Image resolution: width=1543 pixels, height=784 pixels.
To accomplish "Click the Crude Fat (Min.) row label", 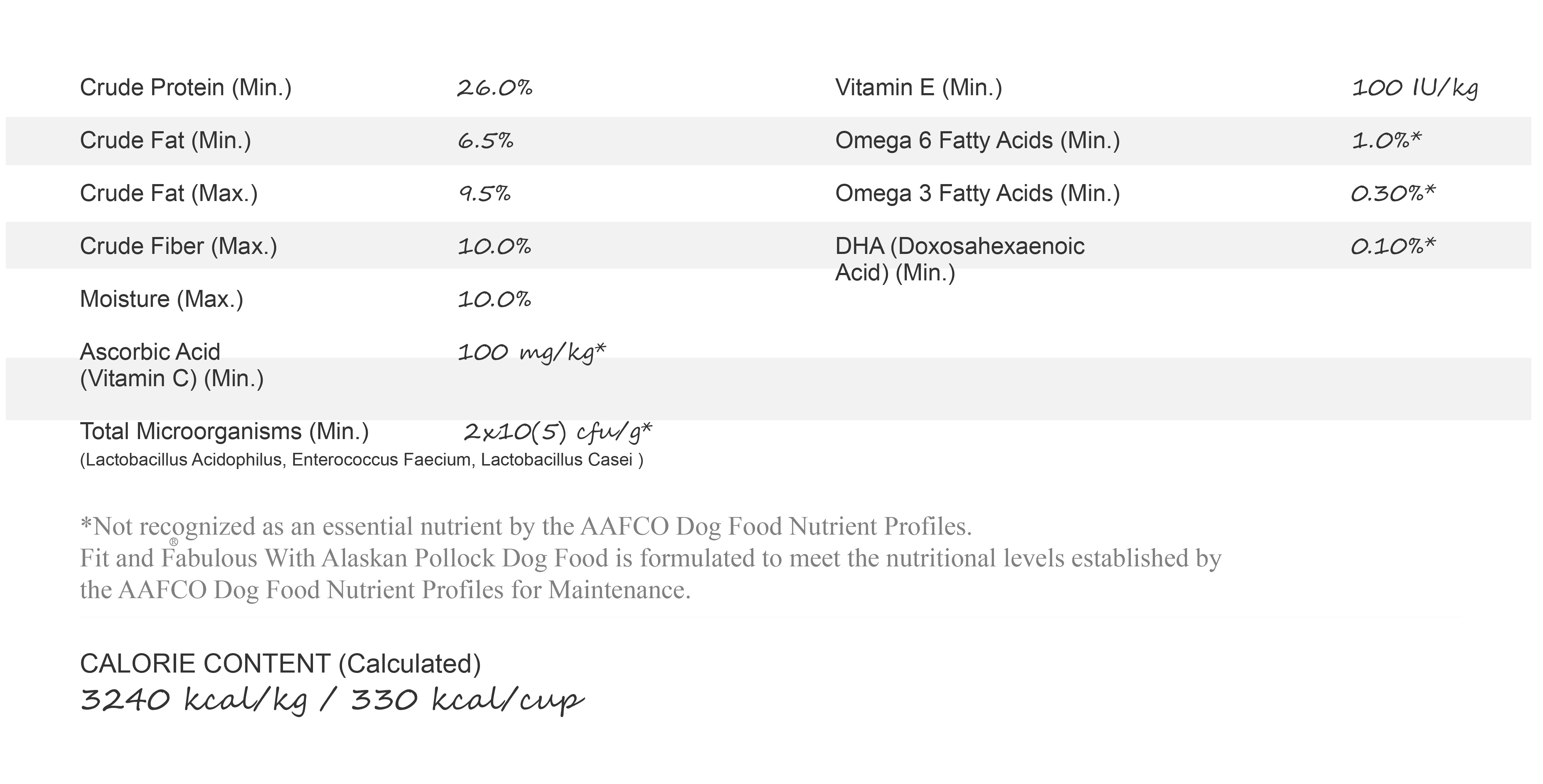I will pyautogui.click(x=165, y=141).
